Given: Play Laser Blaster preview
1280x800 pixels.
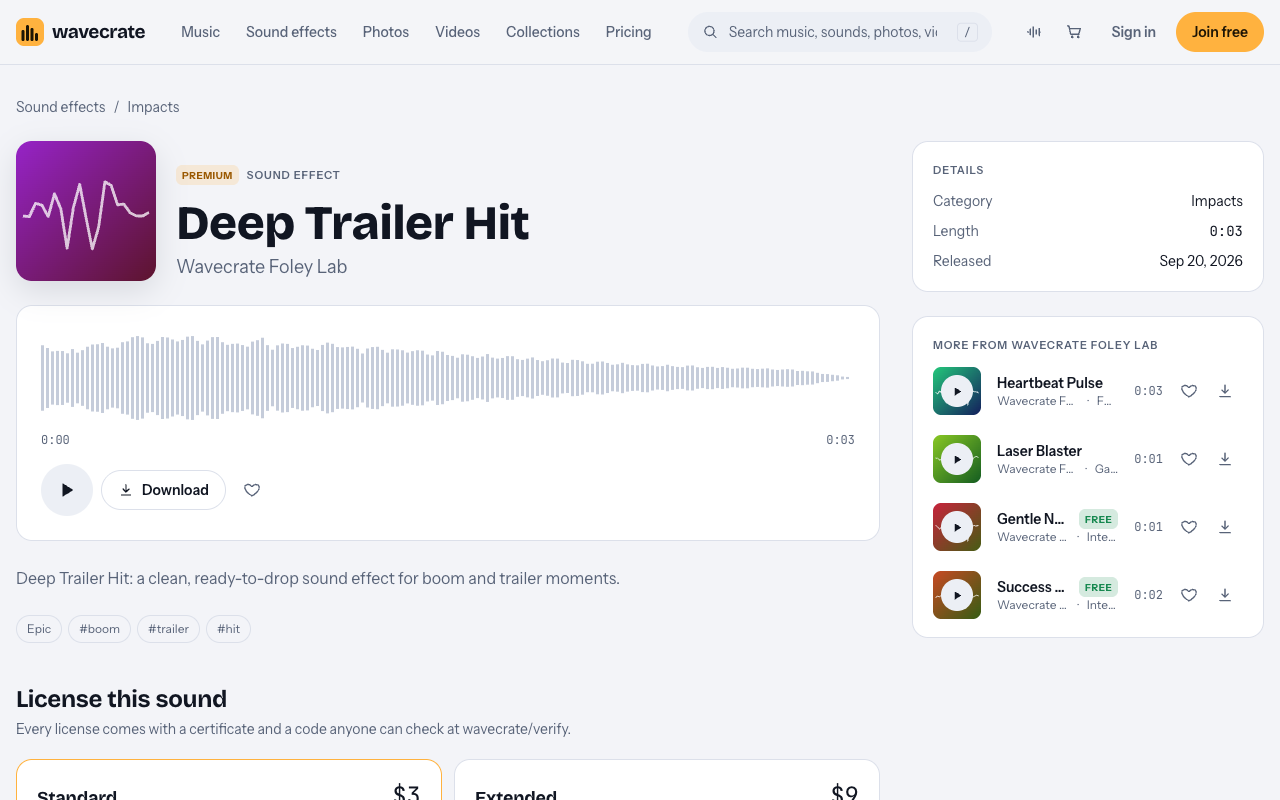Looking at the screenshot, I should [x=957, y=459].
